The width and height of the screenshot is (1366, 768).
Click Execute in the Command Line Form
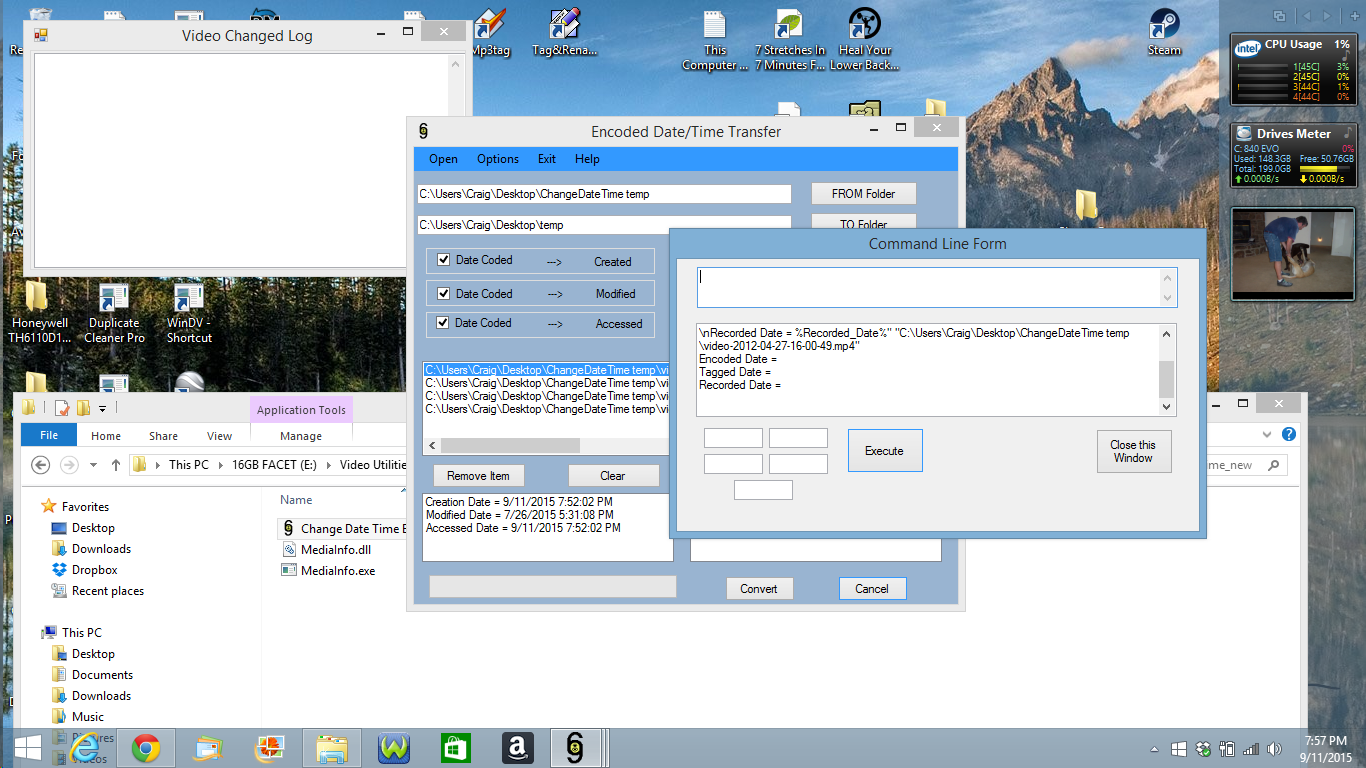(885, 451)
